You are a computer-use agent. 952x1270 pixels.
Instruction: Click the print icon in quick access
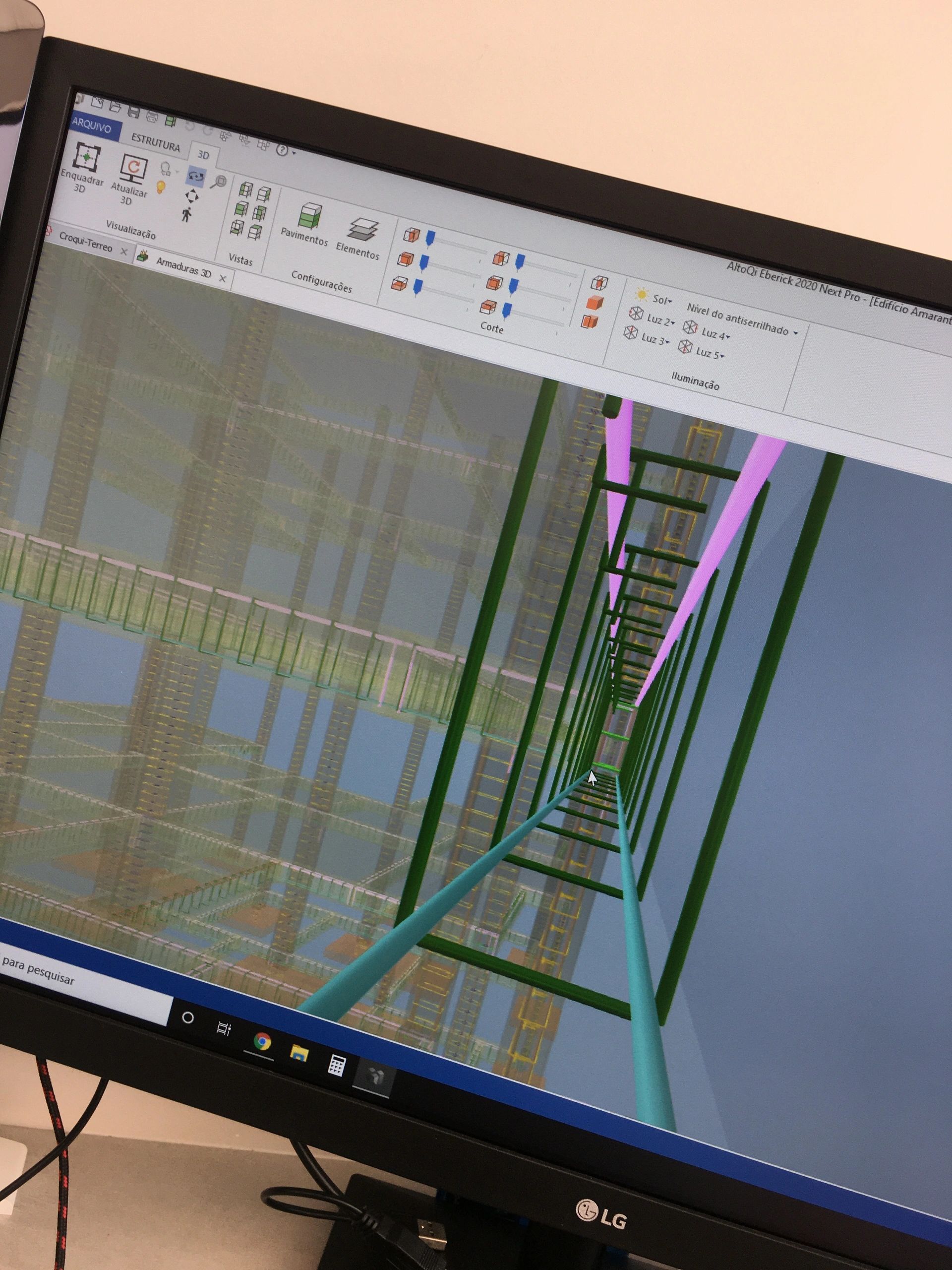pyautogui.click(x=152, y=116)
